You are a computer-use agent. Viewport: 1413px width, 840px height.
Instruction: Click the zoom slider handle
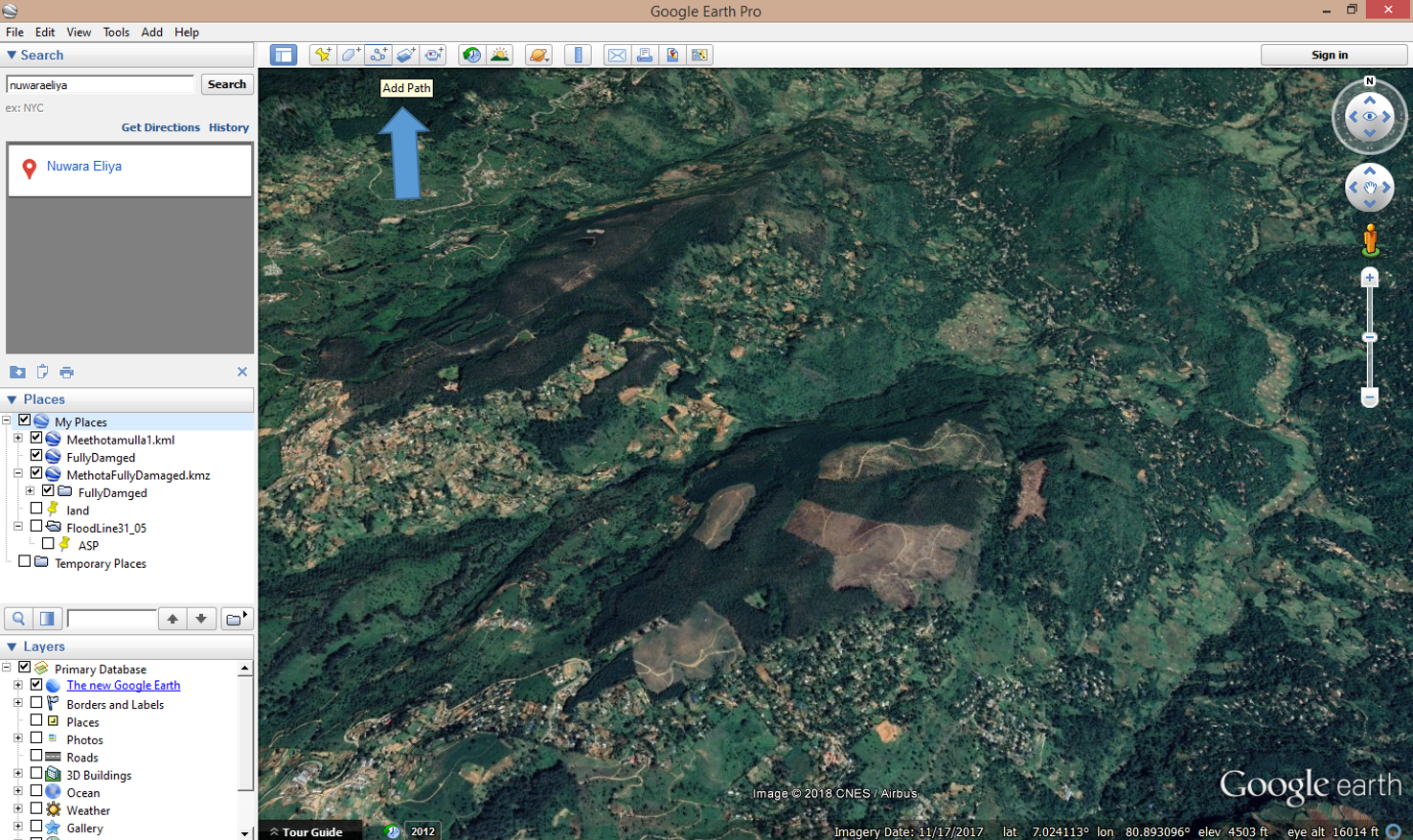[x=1370, y=337]
